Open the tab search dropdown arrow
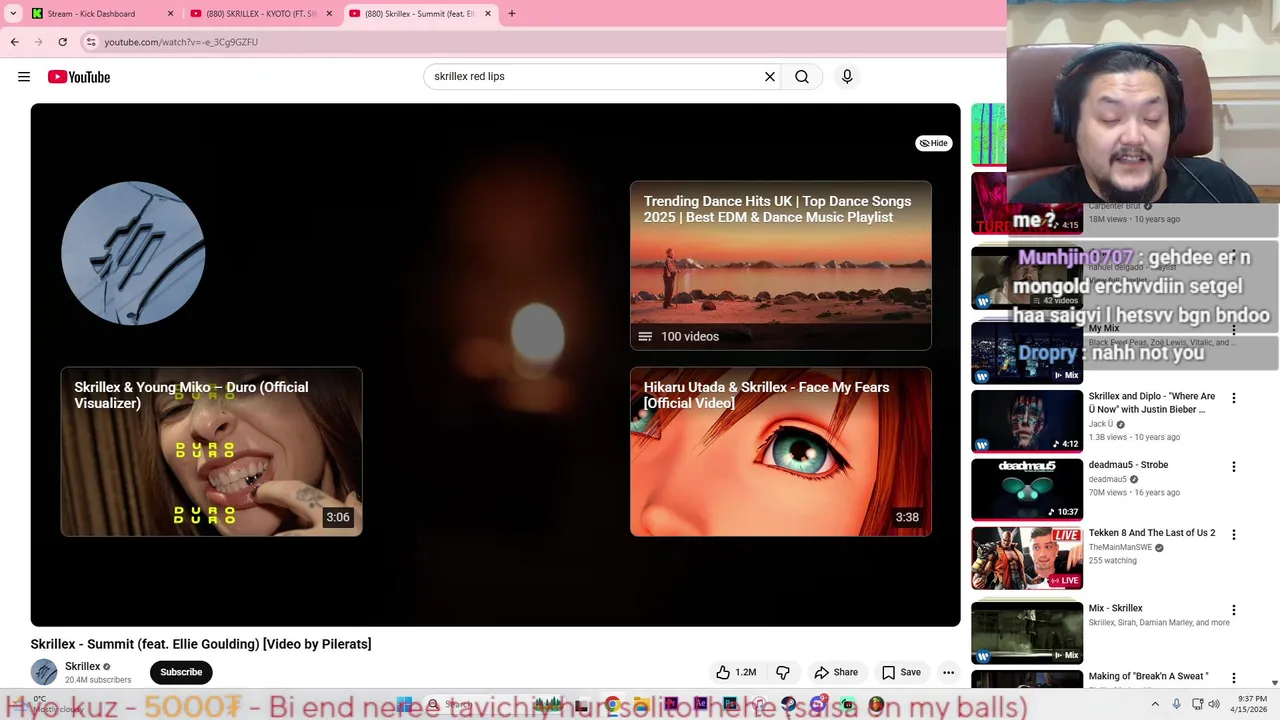 click(13, 14)
